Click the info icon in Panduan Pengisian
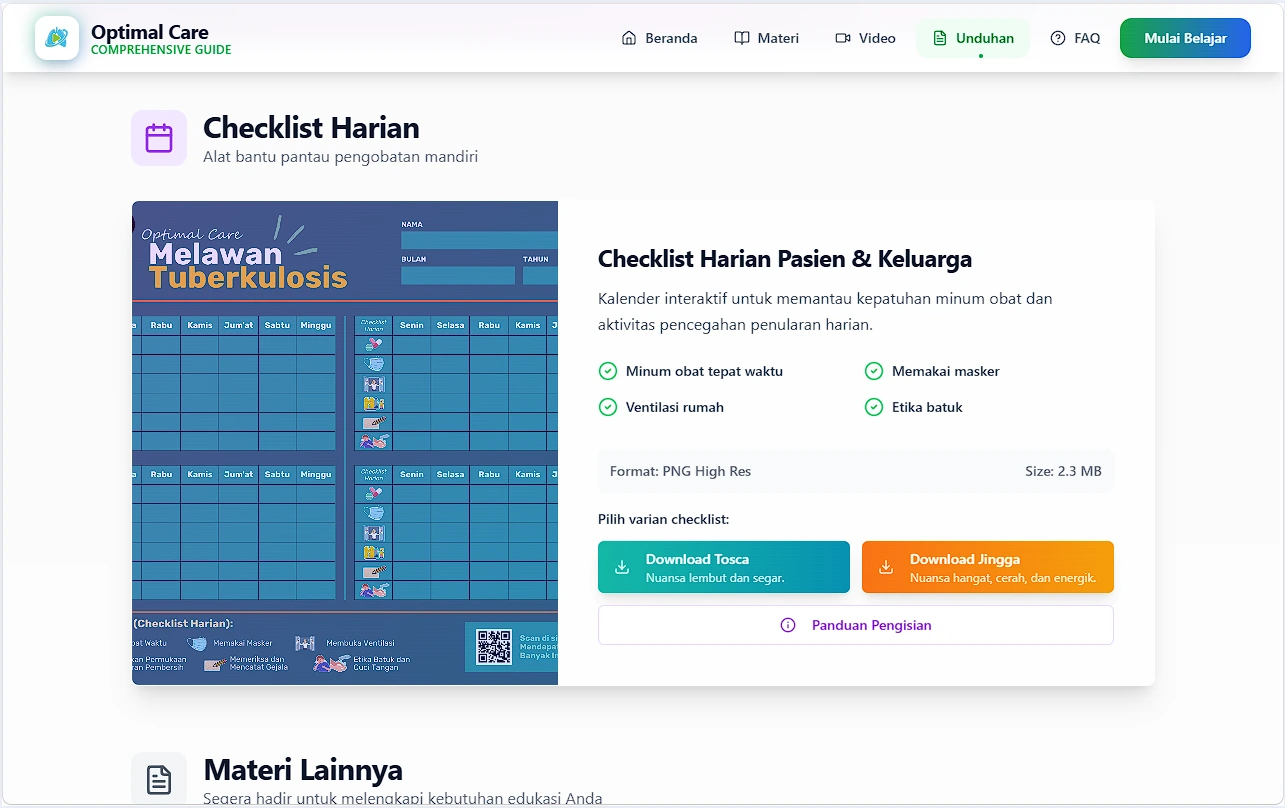 pyautogui.click(x=788, y=625)
